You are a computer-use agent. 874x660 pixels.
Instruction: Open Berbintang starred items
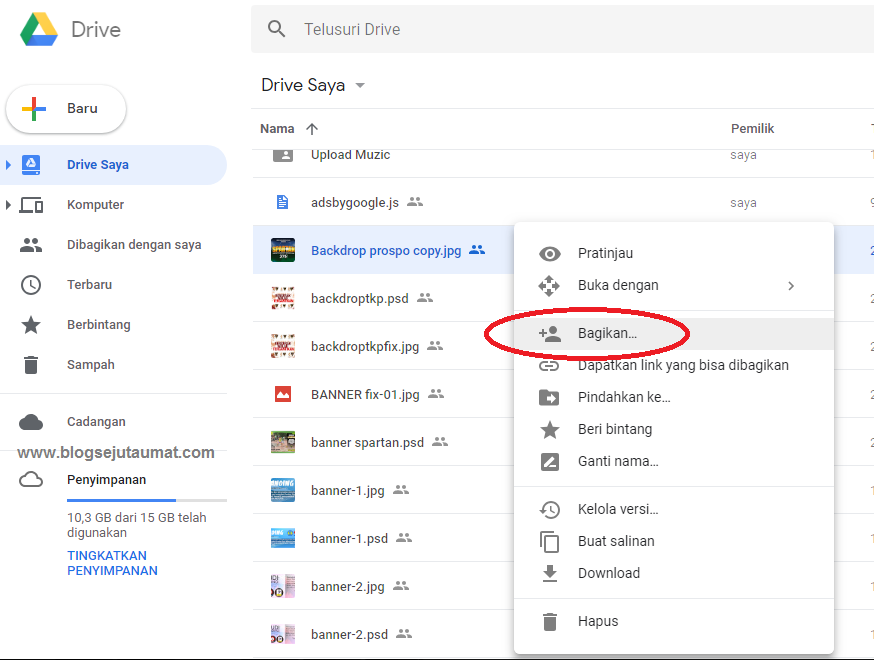pos(98,325)
